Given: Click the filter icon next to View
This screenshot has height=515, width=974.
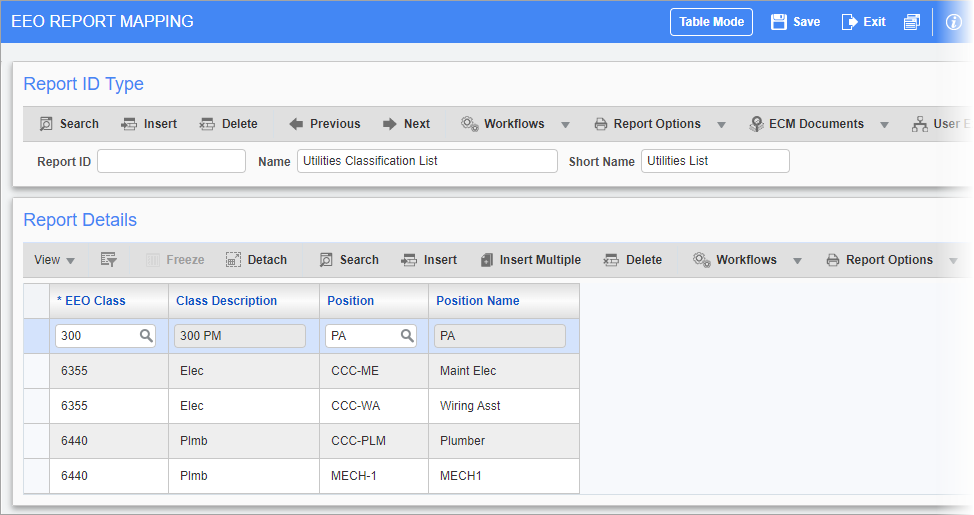Looking at the screenshot, I should (x=109, y=260).
